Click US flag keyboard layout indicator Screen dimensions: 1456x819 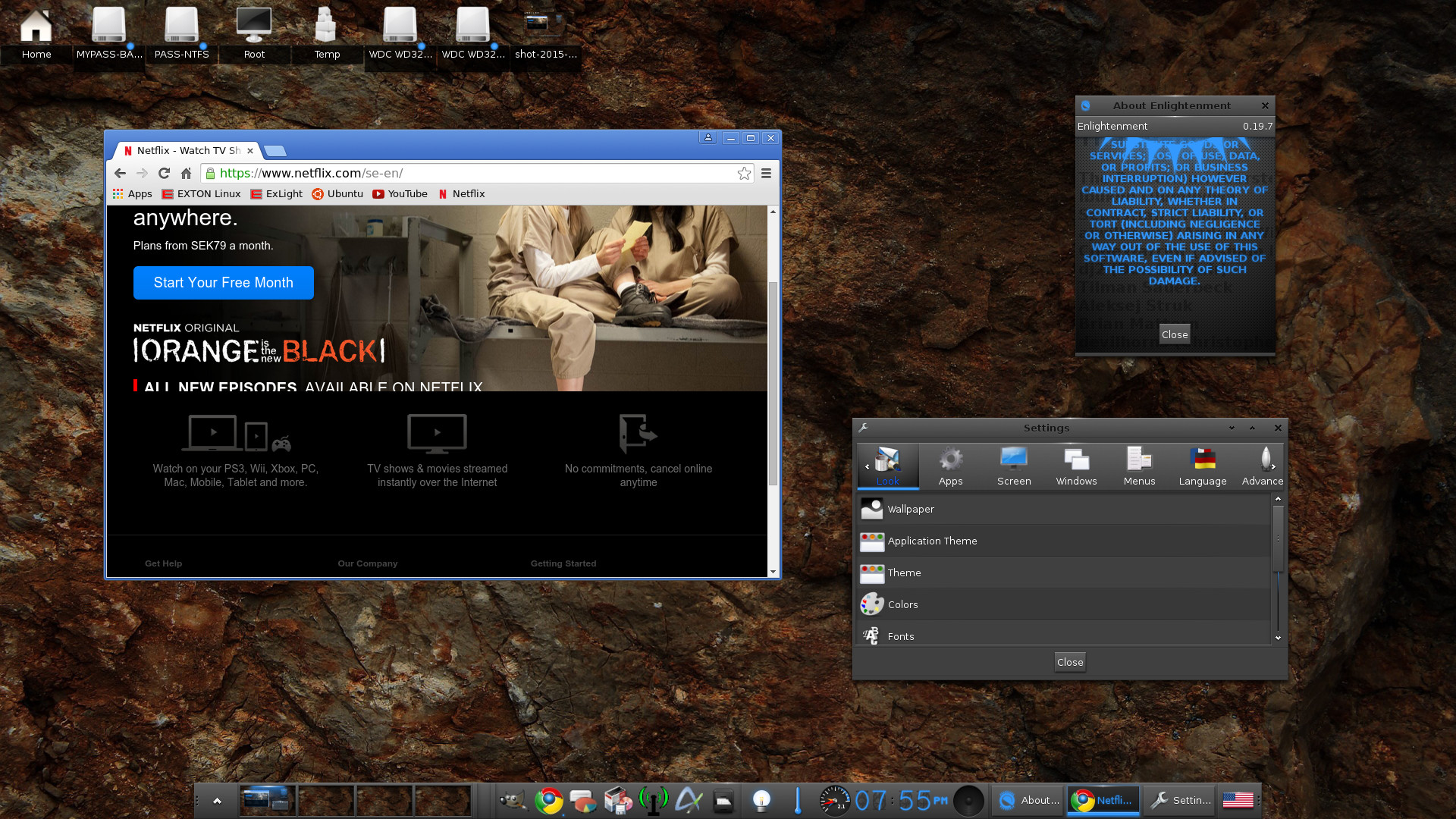click(x=1238, y=800)
